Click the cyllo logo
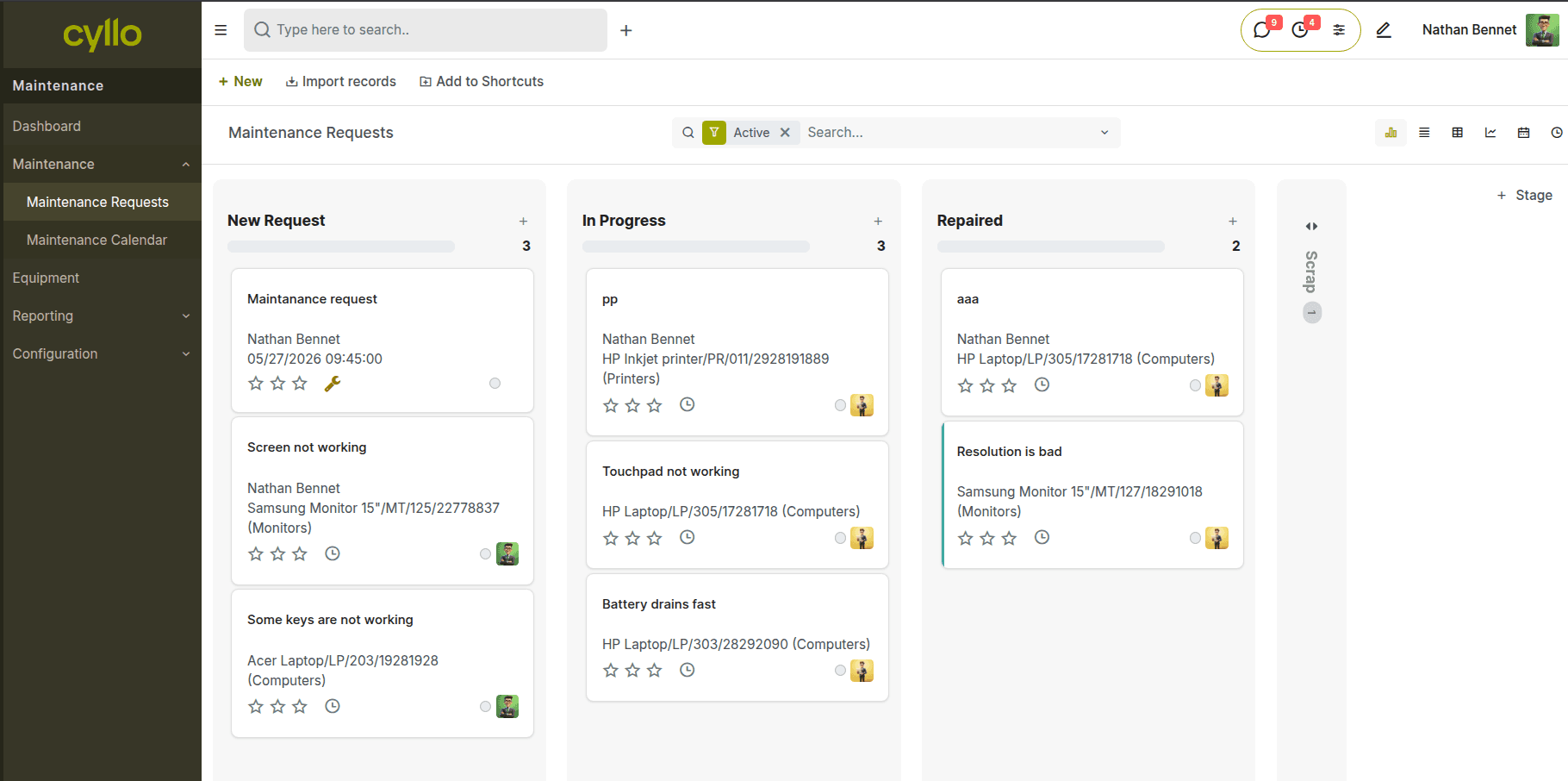Viewport: 1568px width, 781px height. [103, 34]
